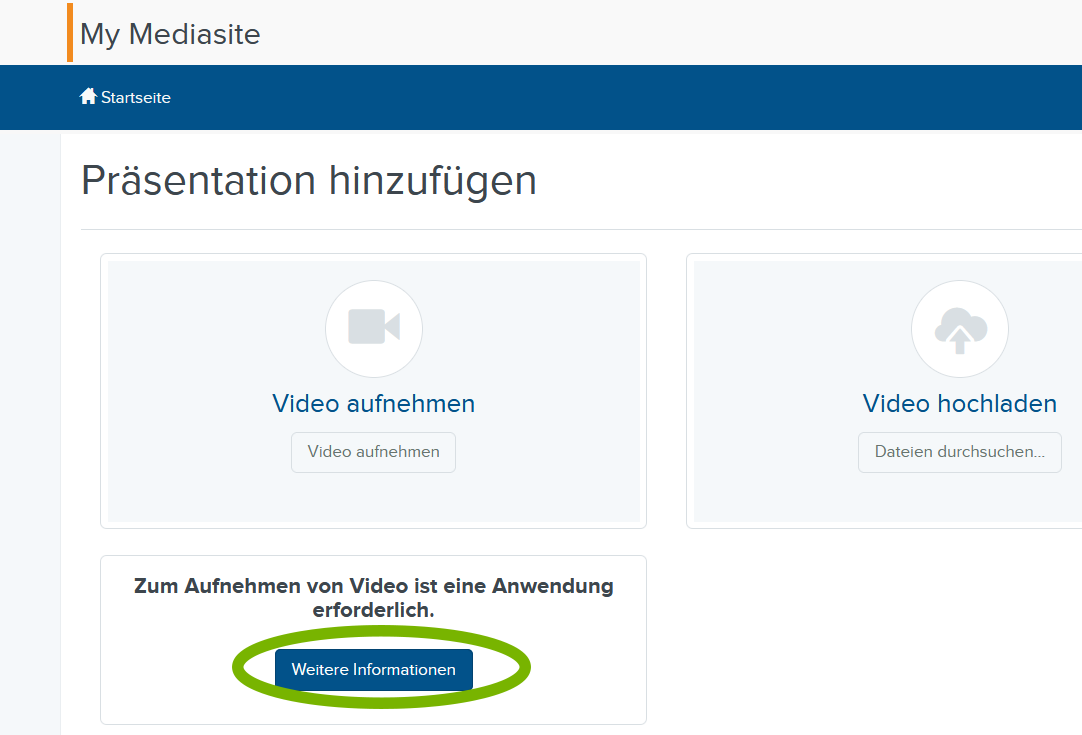Viewport: 1082px width, 735px height.
Task: Click the orange accent bar beside My Mediasite
Action: 69,32
